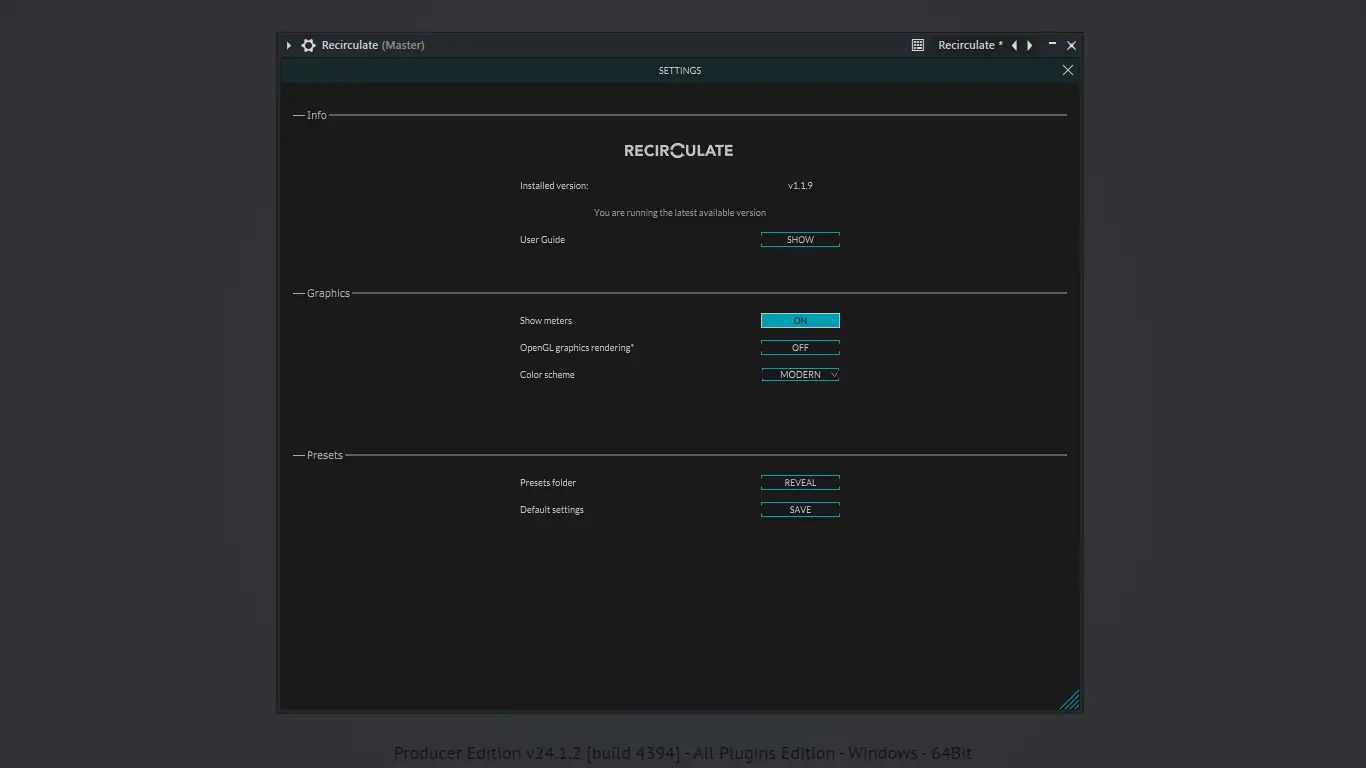Open the plugin options gear menu
The width and height of the screenshot is (1366, 768).
[308, 45]
